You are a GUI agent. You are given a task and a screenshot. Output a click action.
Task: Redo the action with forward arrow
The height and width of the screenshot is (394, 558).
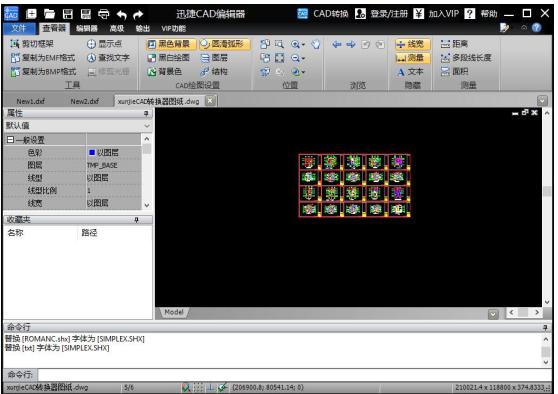tap(138, 14)
